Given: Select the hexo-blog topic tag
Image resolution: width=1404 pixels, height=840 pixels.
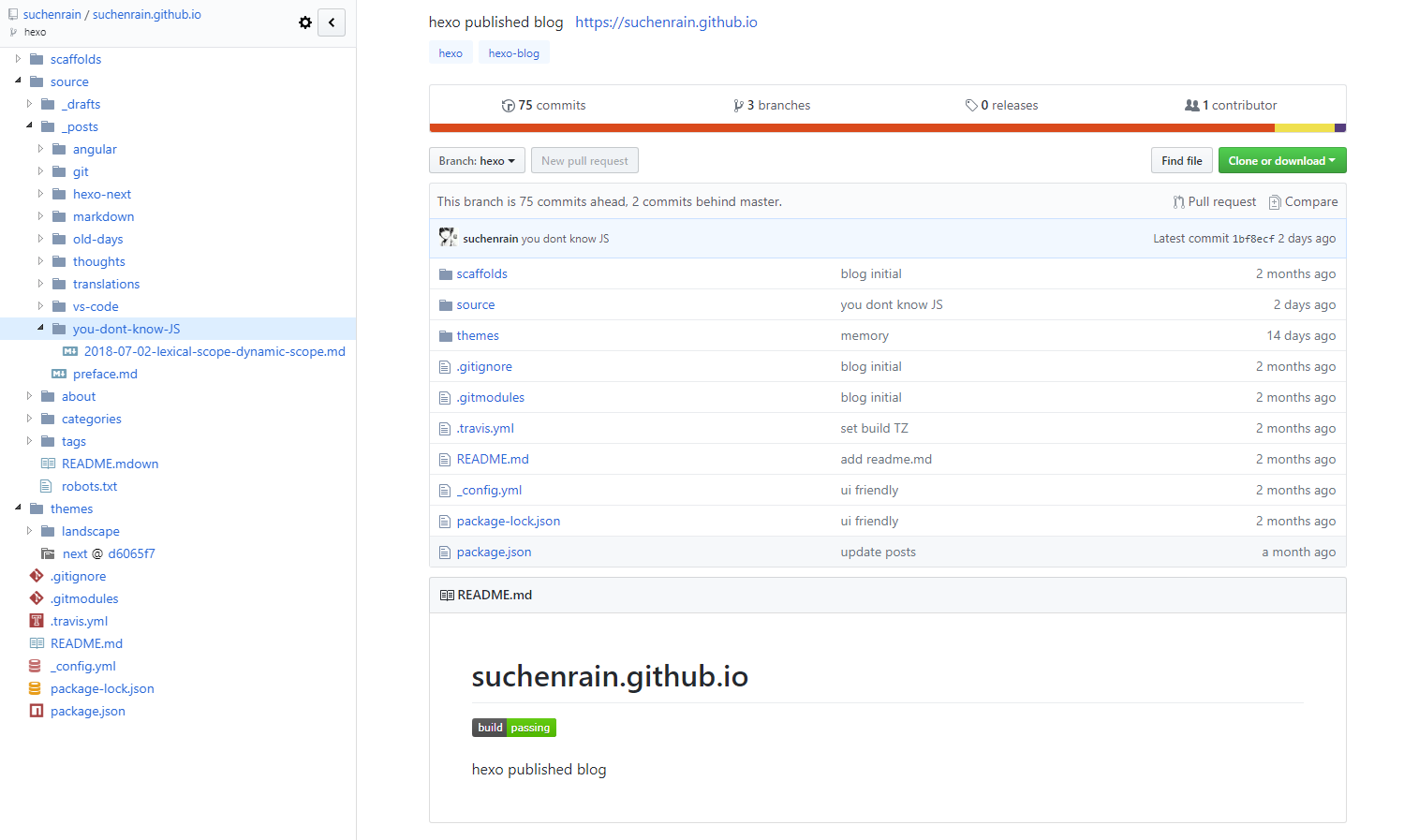Looking at the screenshot, I should click(514, 53).
